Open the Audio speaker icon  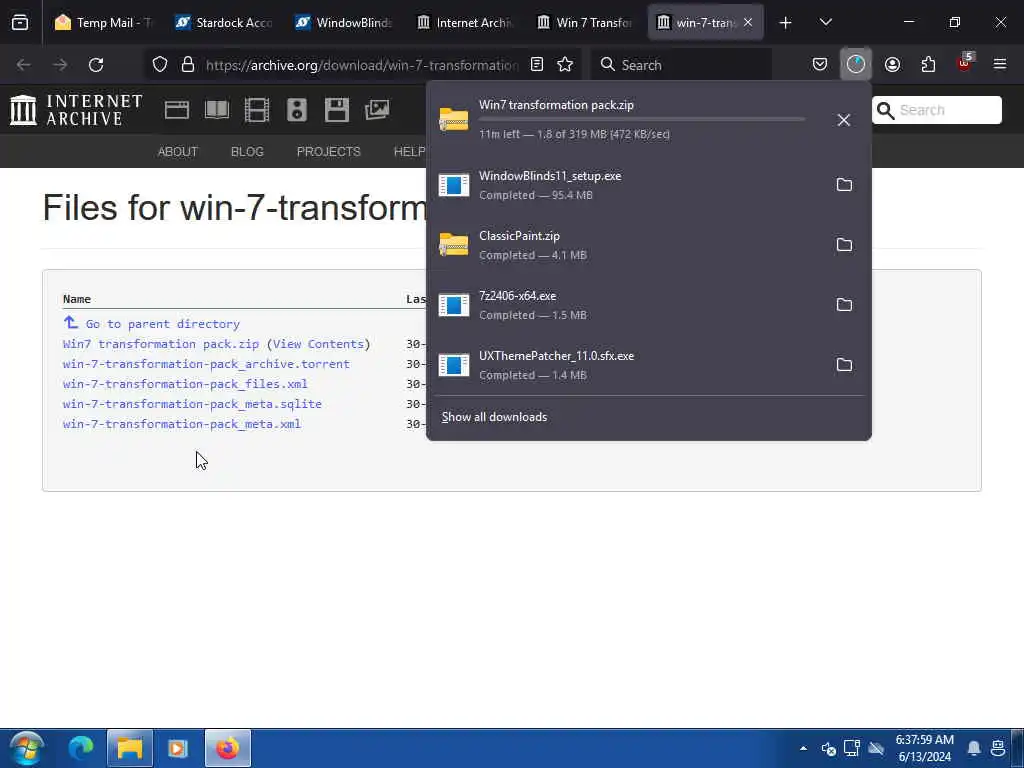tap(296, 110)
